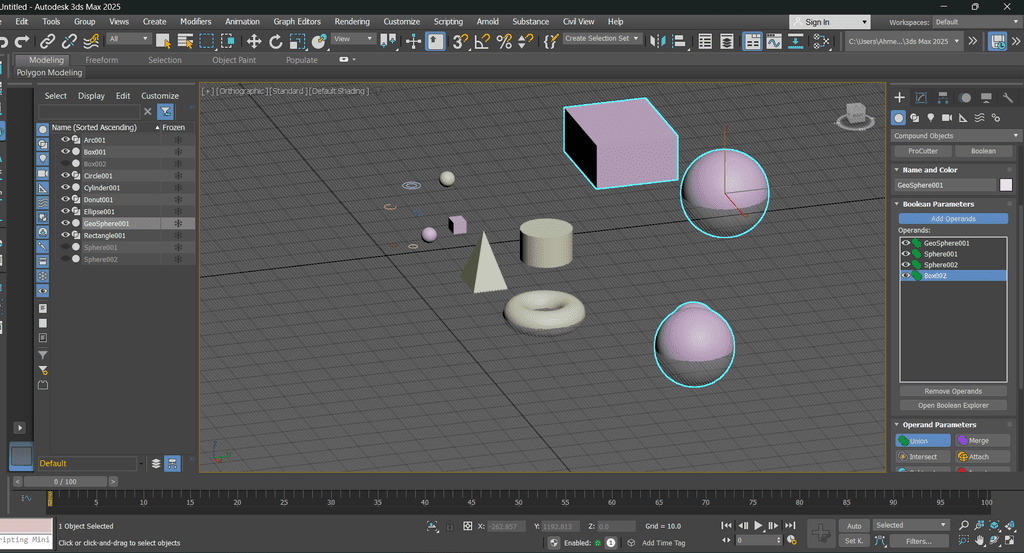
Task: Toggle the Auto key mode button
Action: tap(854, 526)
